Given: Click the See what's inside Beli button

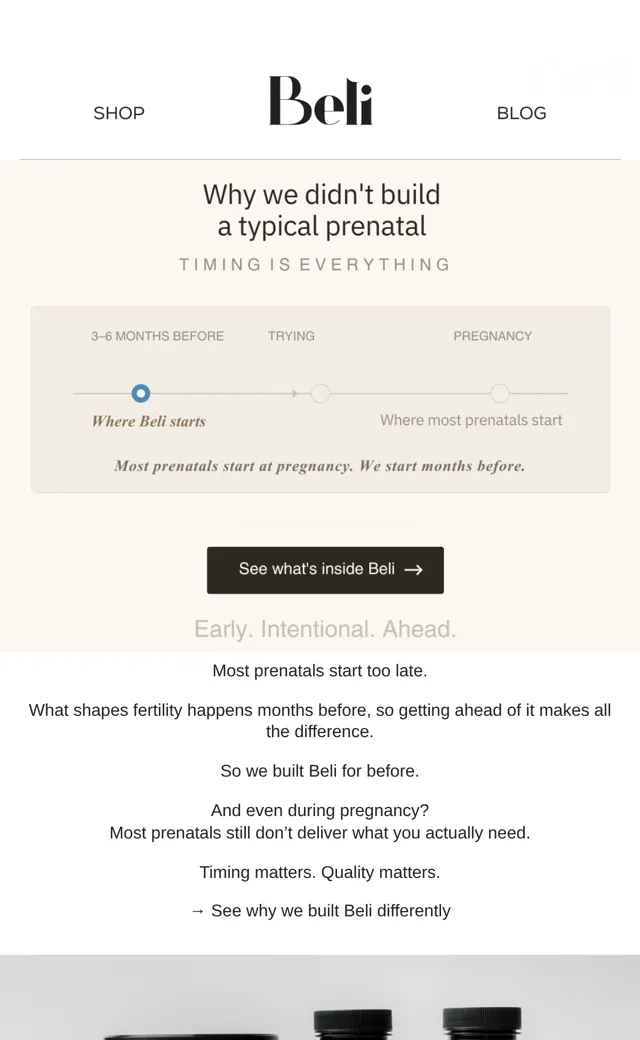Looking at the screenshot, I should pos(325,570).
